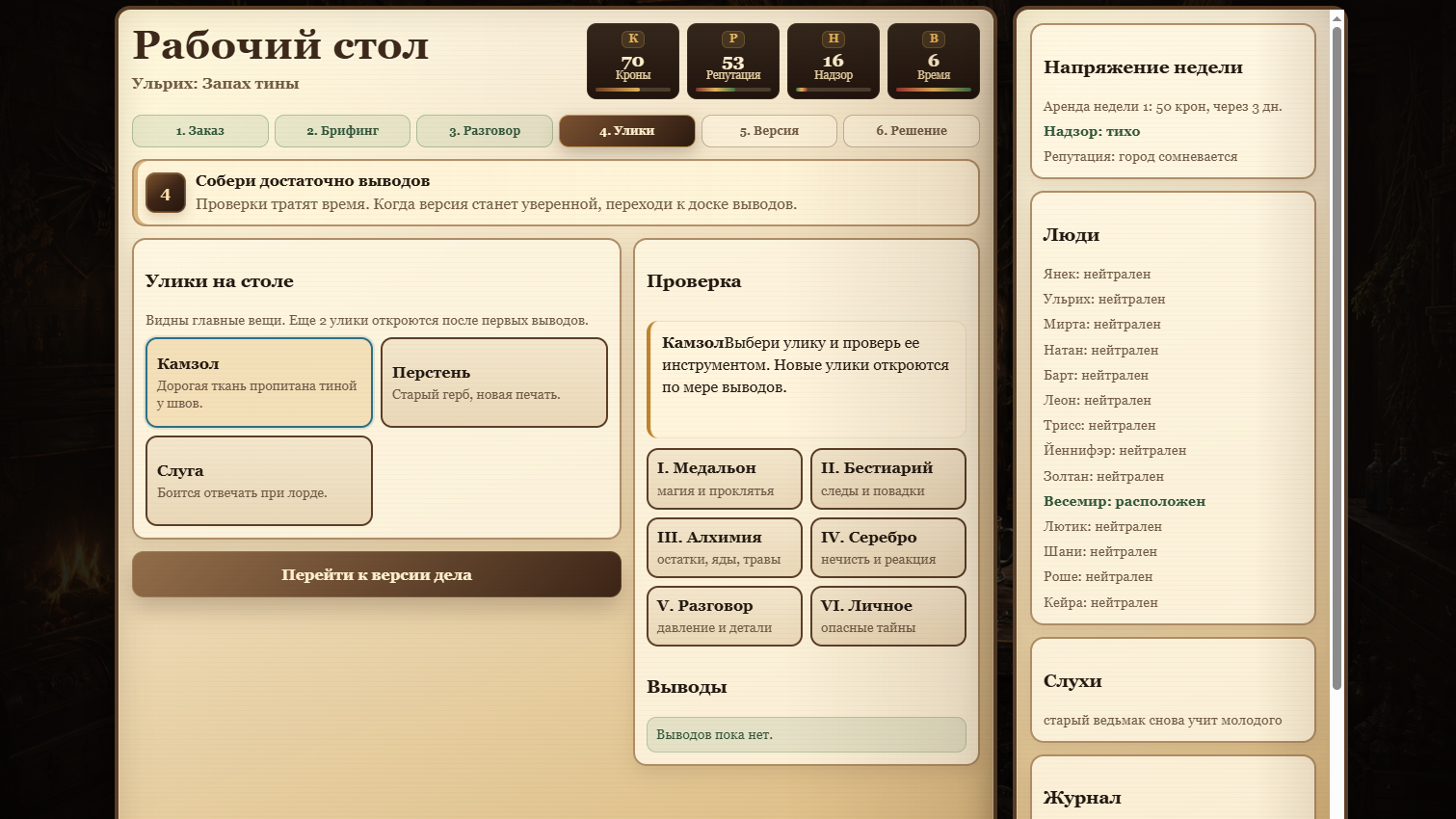Click 'Барт: нейтрален' entry
Screen dimensions: 1456x819
click(1097, 375)
